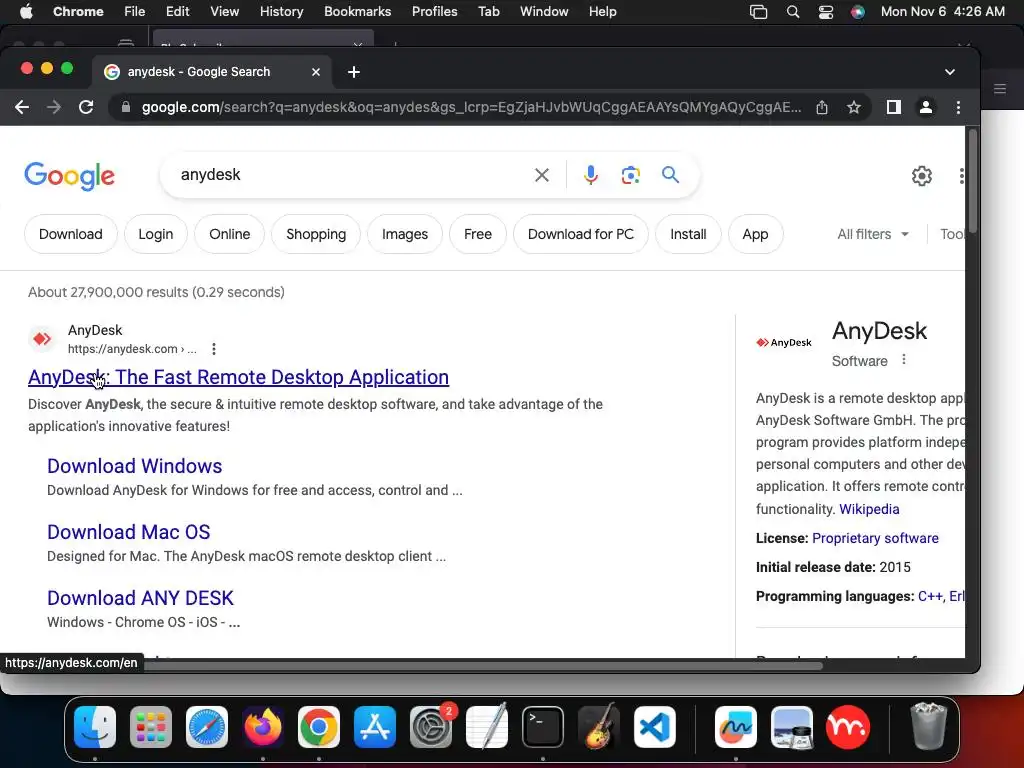Select the Free filter chip
The image size is (1024, 768).
[x=478, y=234]
